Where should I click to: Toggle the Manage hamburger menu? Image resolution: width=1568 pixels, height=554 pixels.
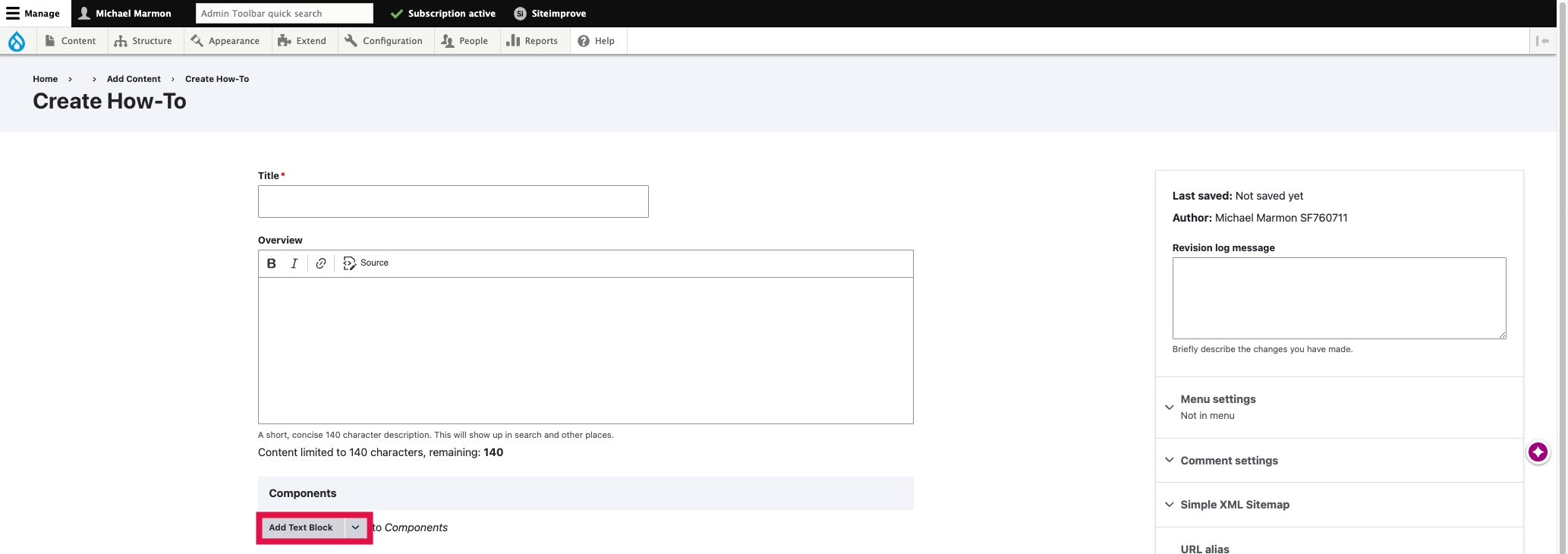[33, 14]
